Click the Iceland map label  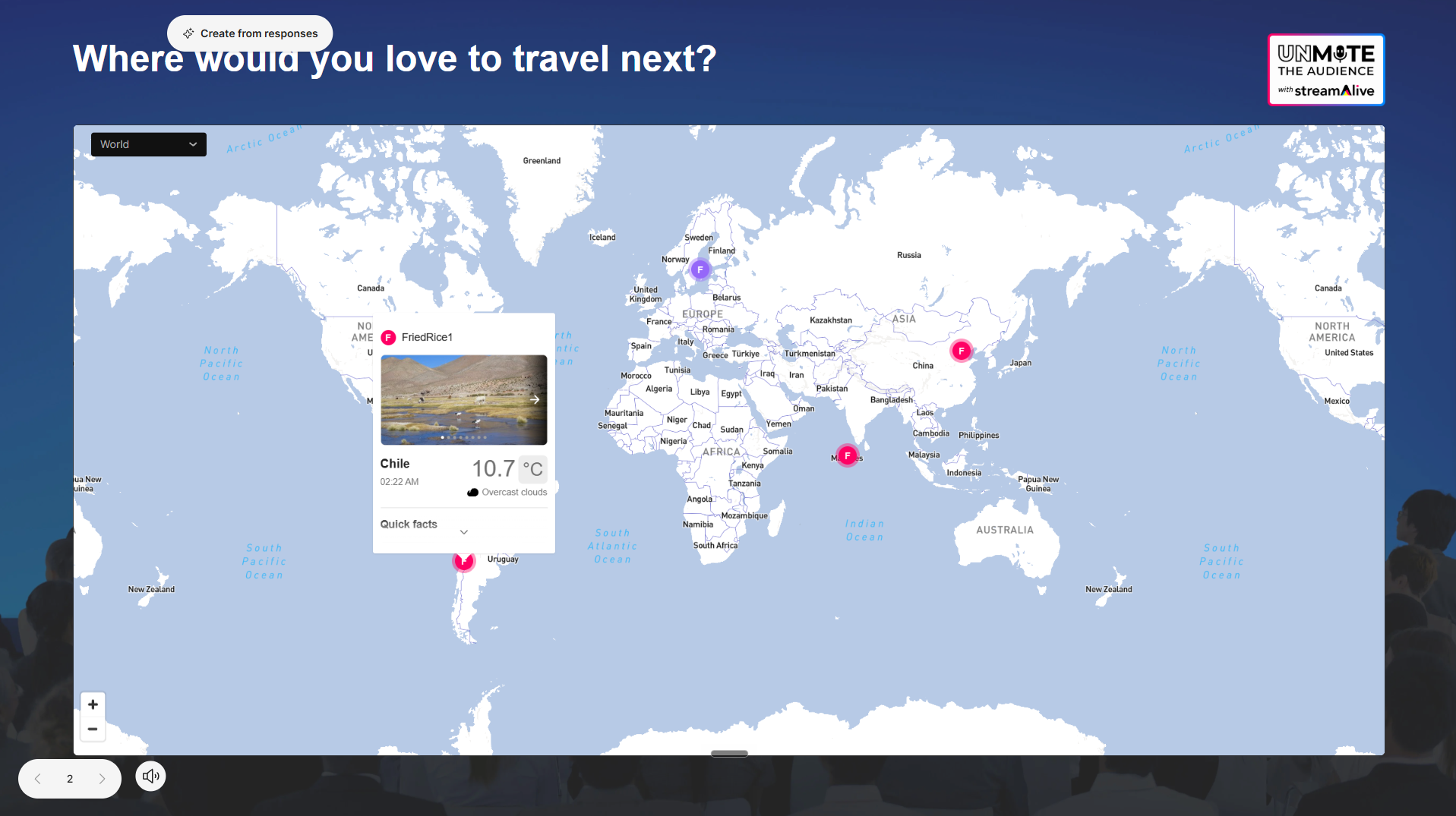click(602, 238)
